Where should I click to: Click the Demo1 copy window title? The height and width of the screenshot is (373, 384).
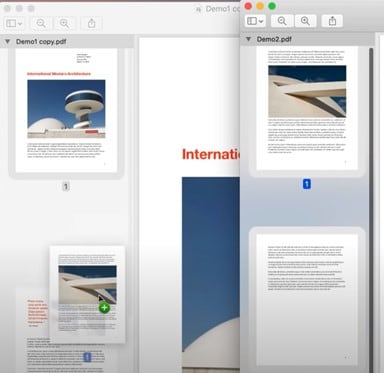(x=222, y=9)
